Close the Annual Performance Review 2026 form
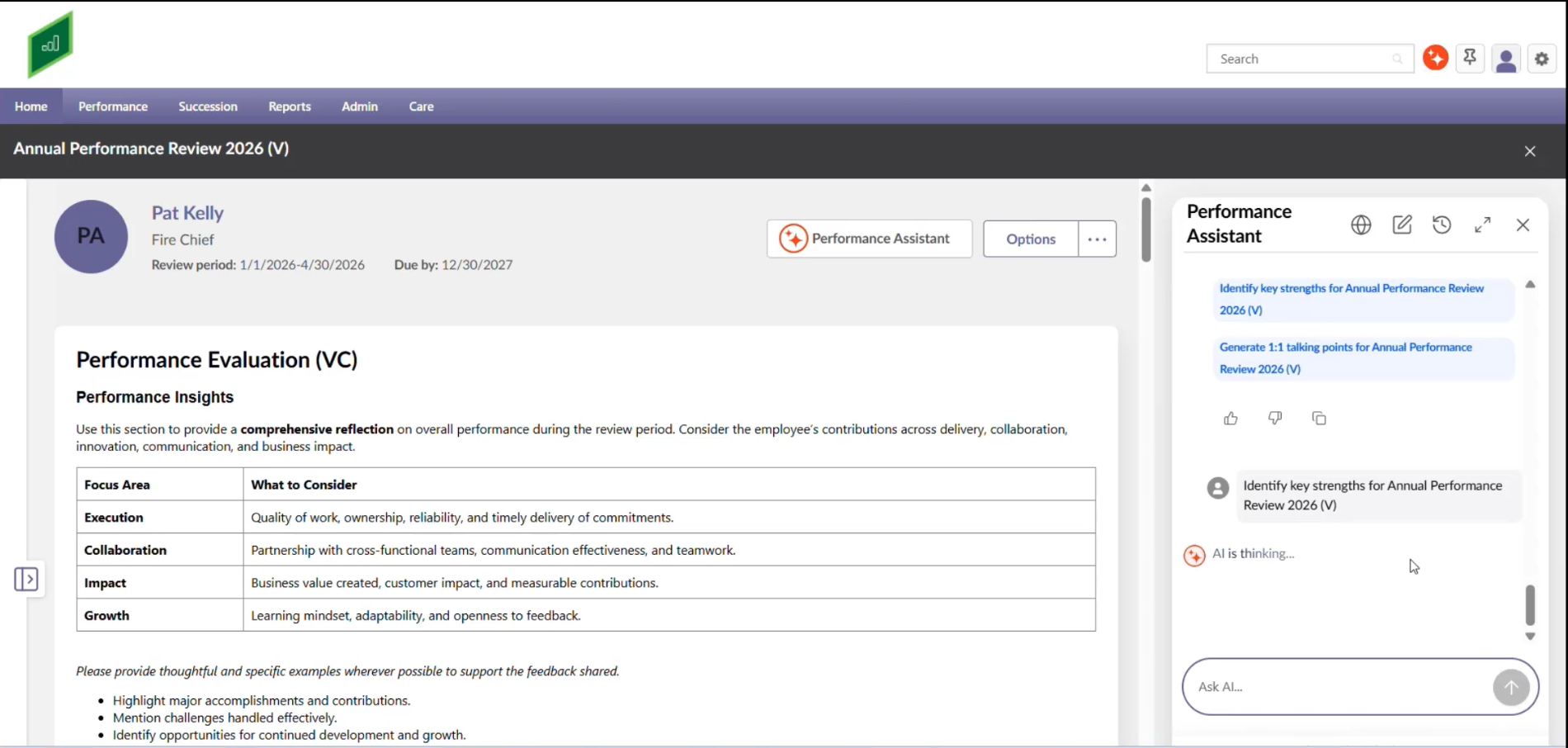Screen dimensions: 1568x748 pos(1530,151)
